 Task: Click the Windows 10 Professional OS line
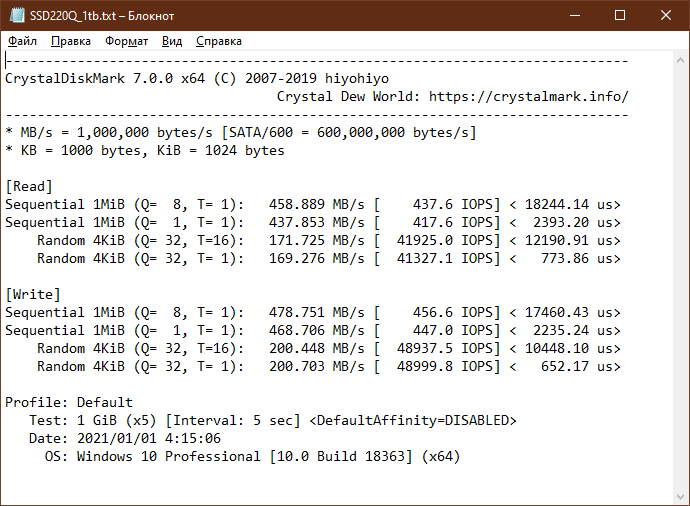click(x=253, y=456)
